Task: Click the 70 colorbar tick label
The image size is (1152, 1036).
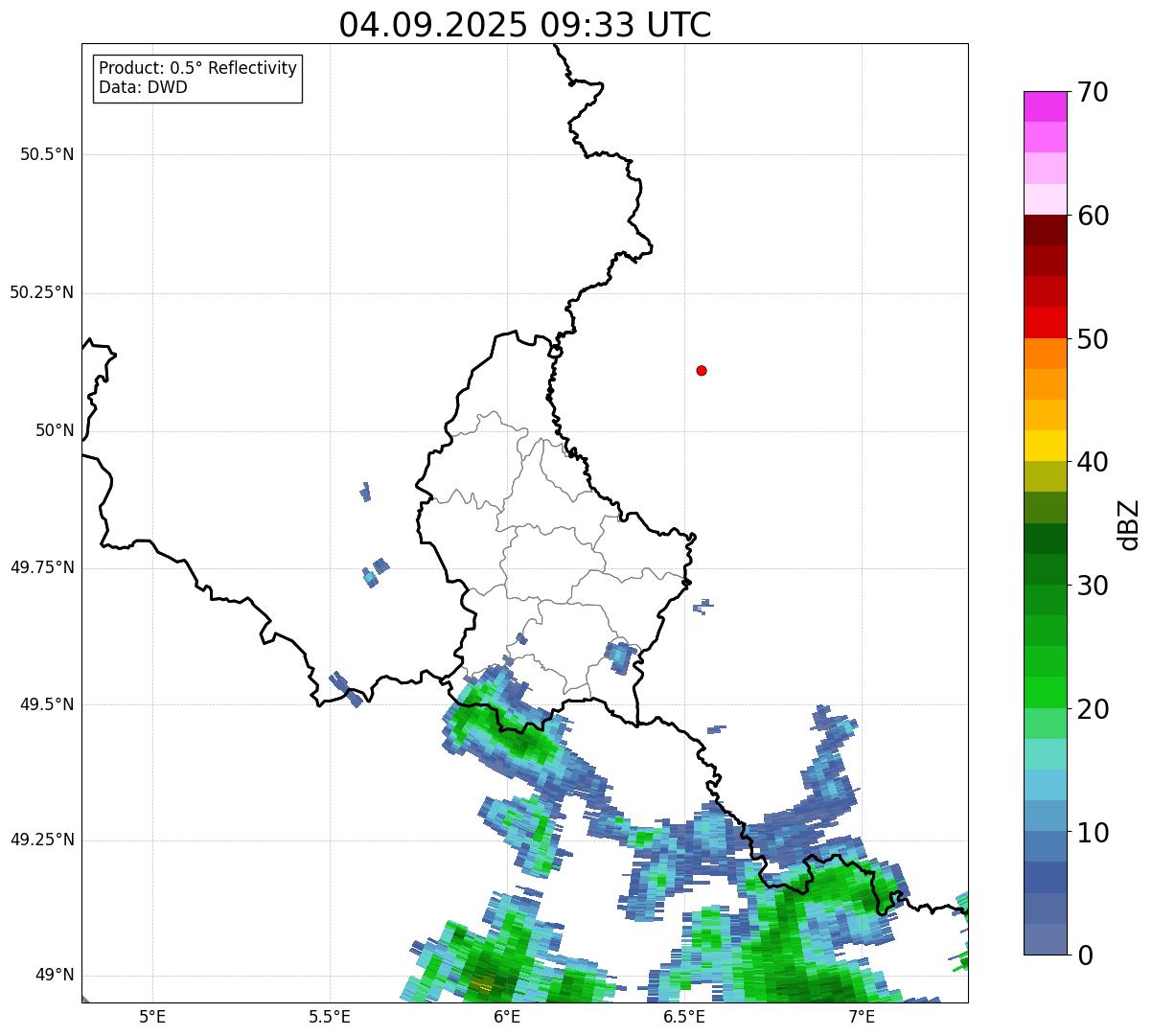Action: [x=1093, y=92]
